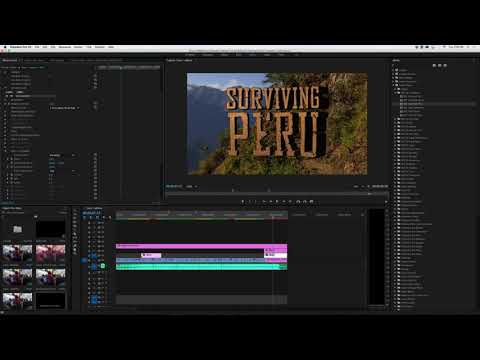Toggle the first filter badge in Effects panel
480x360 pixels.
click(434, 65)
